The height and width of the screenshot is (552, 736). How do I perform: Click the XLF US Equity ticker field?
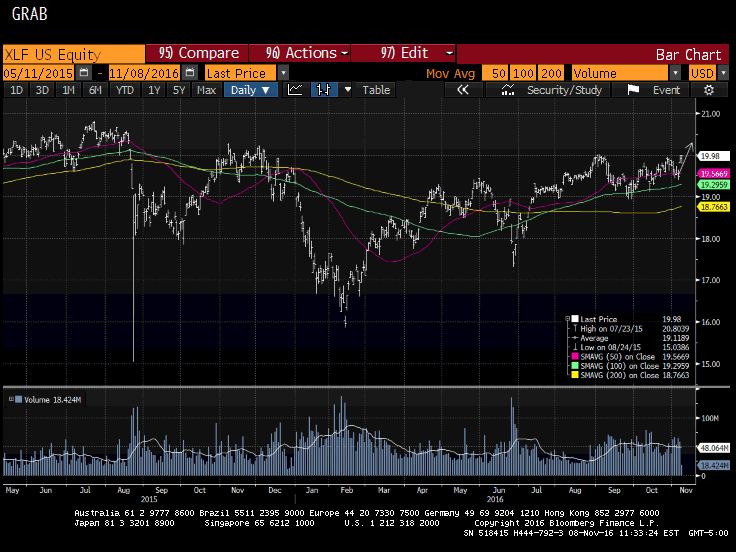click(x=74, y=54)
